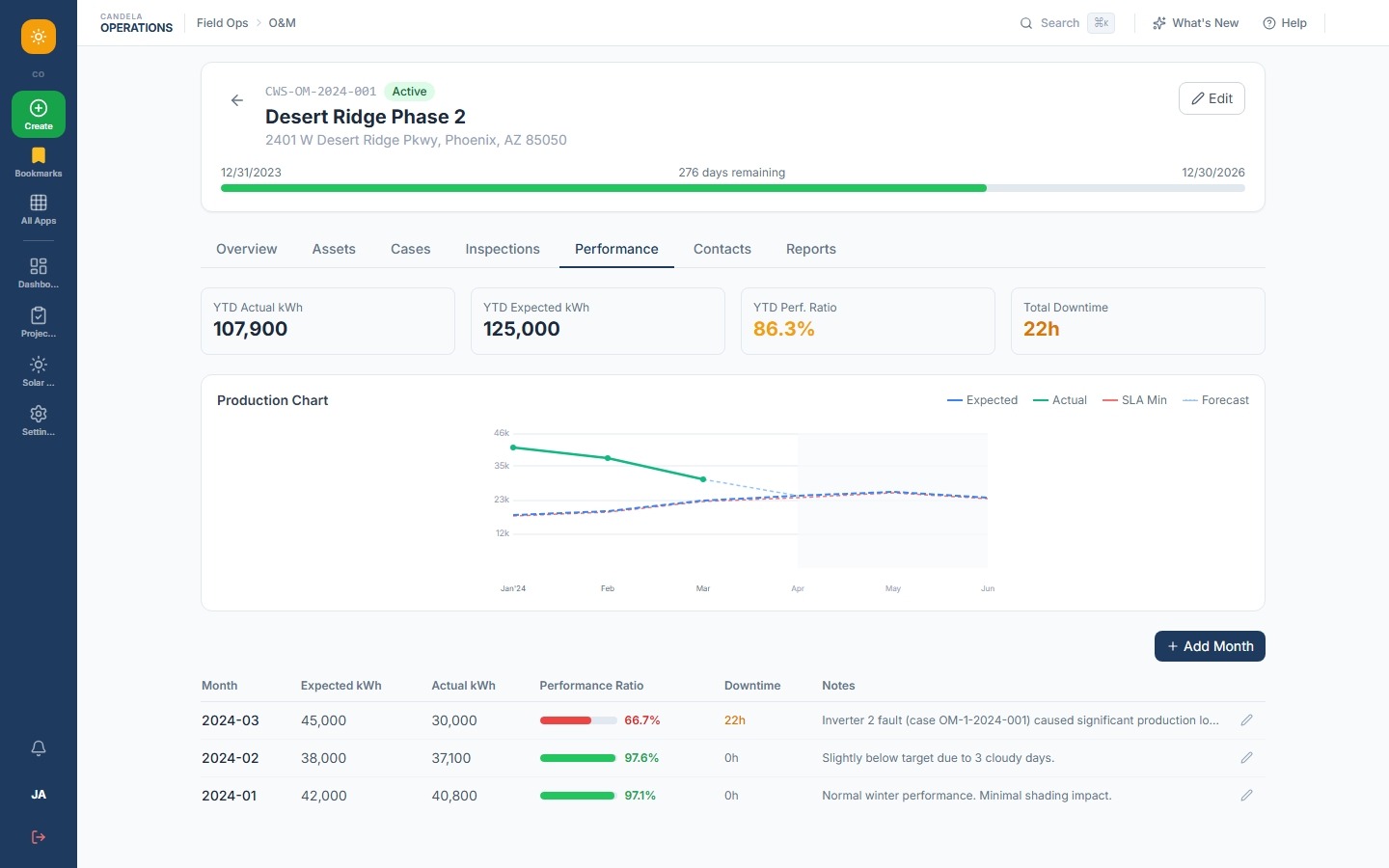1389x868 pixels.
Task: Open notifications bell icon
Action: click(39, 748)
